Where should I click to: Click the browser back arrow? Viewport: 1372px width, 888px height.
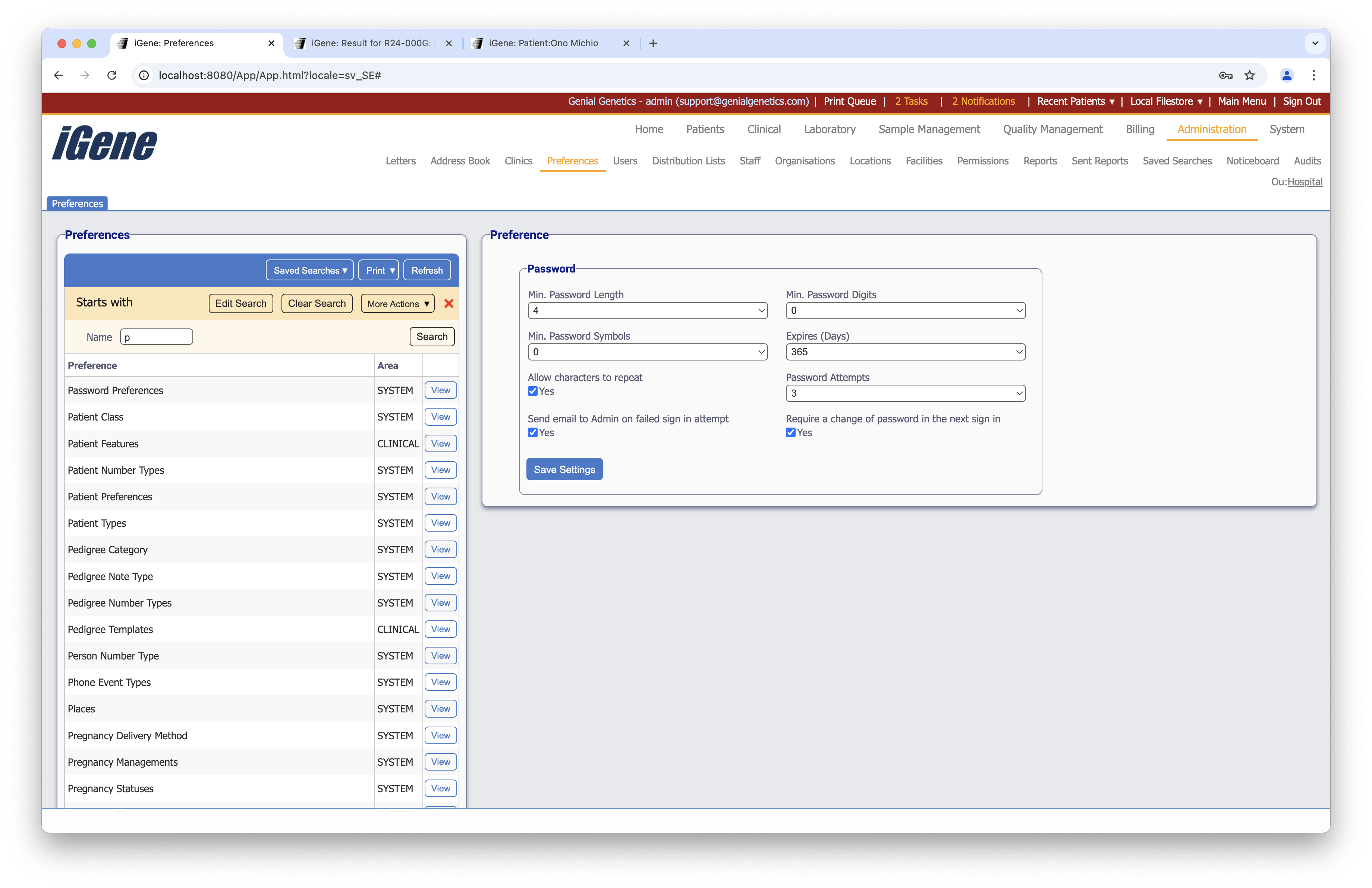(58, 75)
